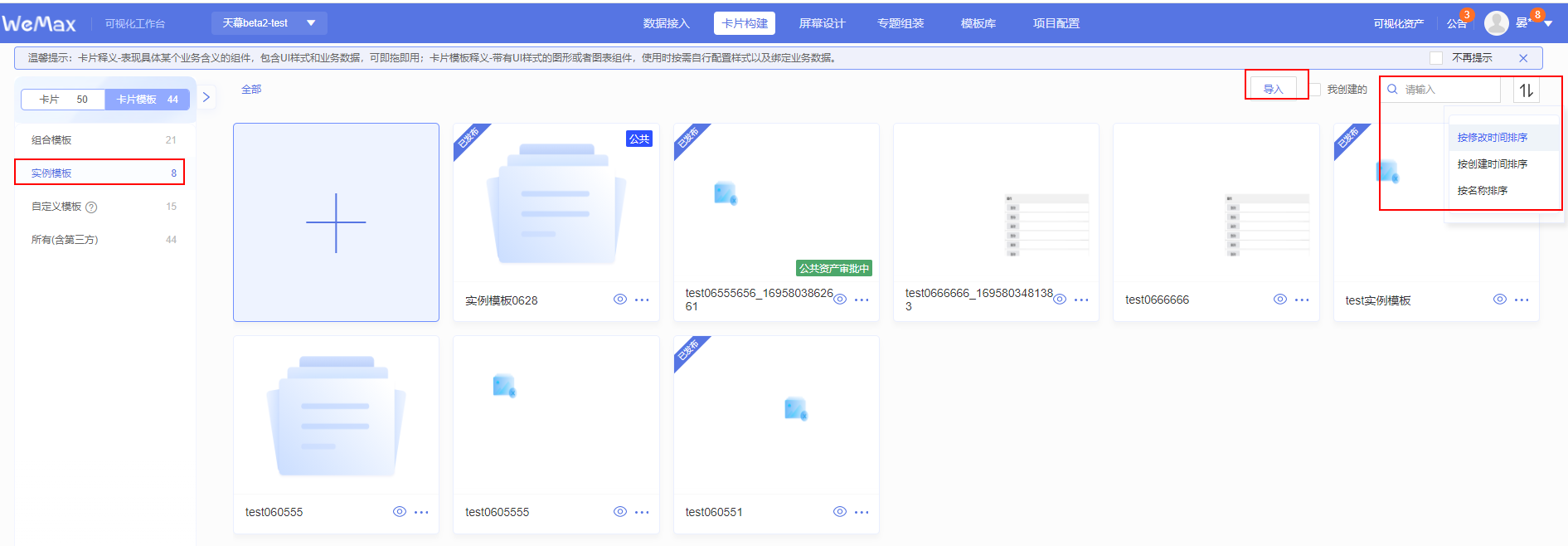Select the 卡片构建 tab
This screenshot has width=1568, height=546.
tap(745, 23)
